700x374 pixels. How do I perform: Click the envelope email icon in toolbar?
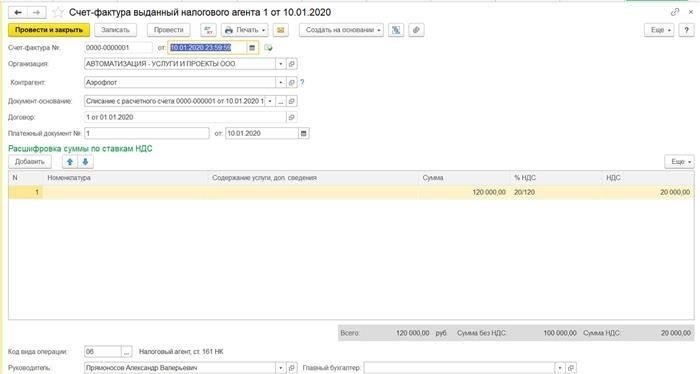click(280, 30)
